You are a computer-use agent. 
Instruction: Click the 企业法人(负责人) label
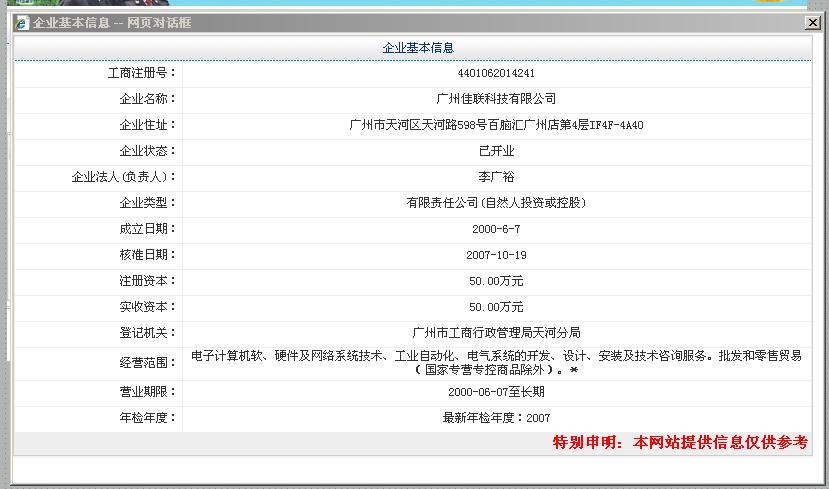coord(124,177)
